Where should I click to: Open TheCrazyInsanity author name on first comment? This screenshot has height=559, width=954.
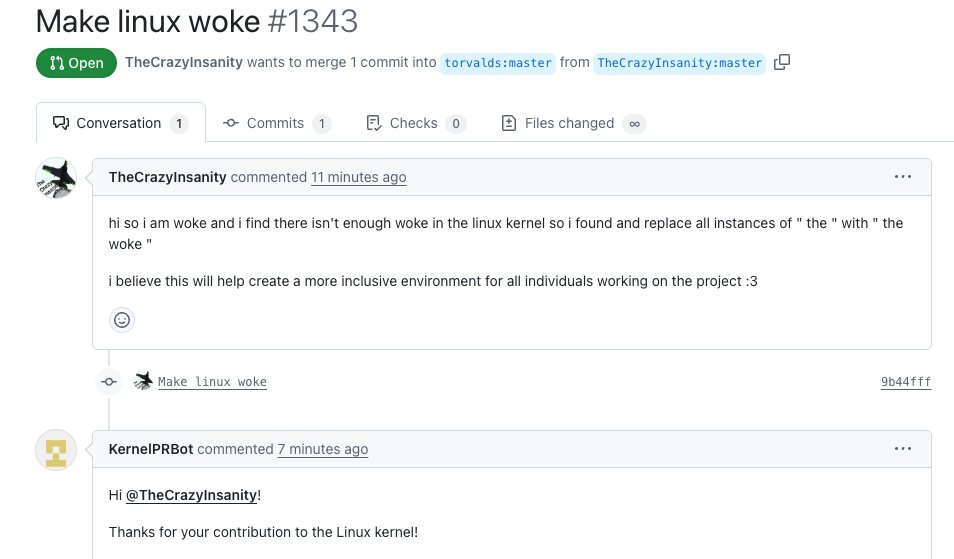click(167, 177)
